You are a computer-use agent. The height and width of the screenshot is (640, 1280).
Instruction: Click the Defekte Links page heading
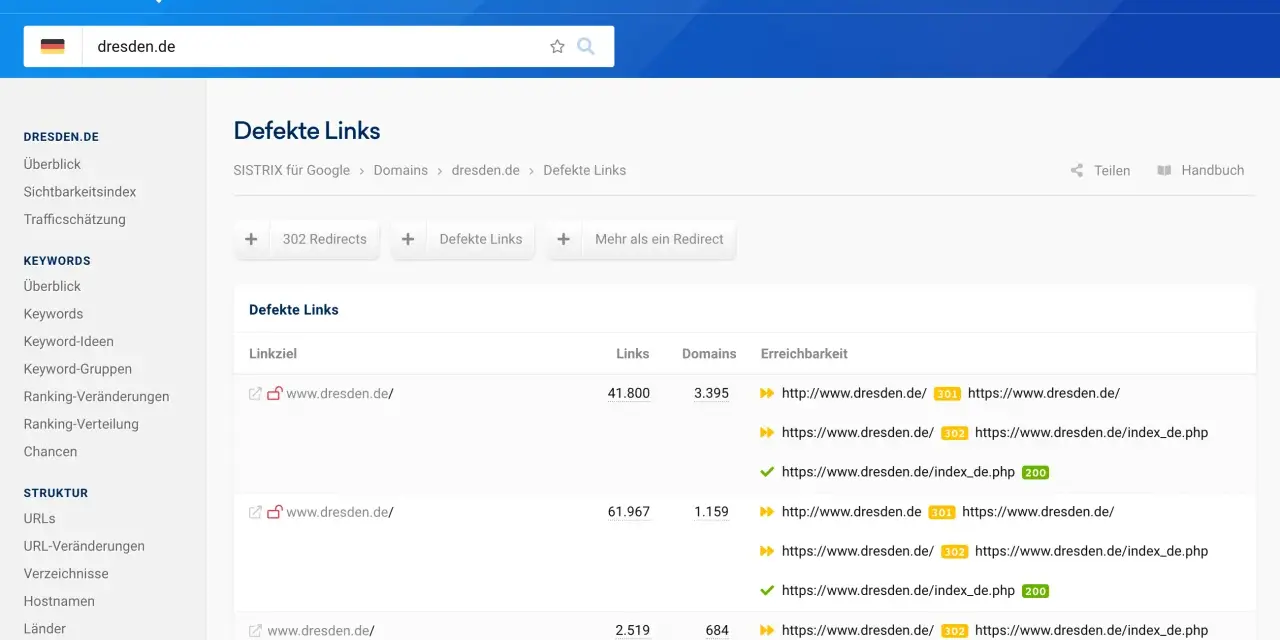point(307,130)
